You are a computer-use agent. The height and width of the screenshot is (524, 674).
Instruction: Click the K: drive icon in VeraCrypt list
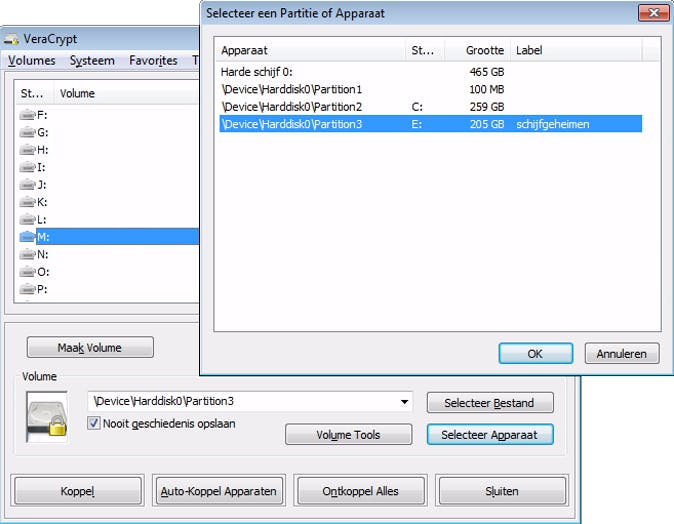pyautogui.click(x=27, y=202)
